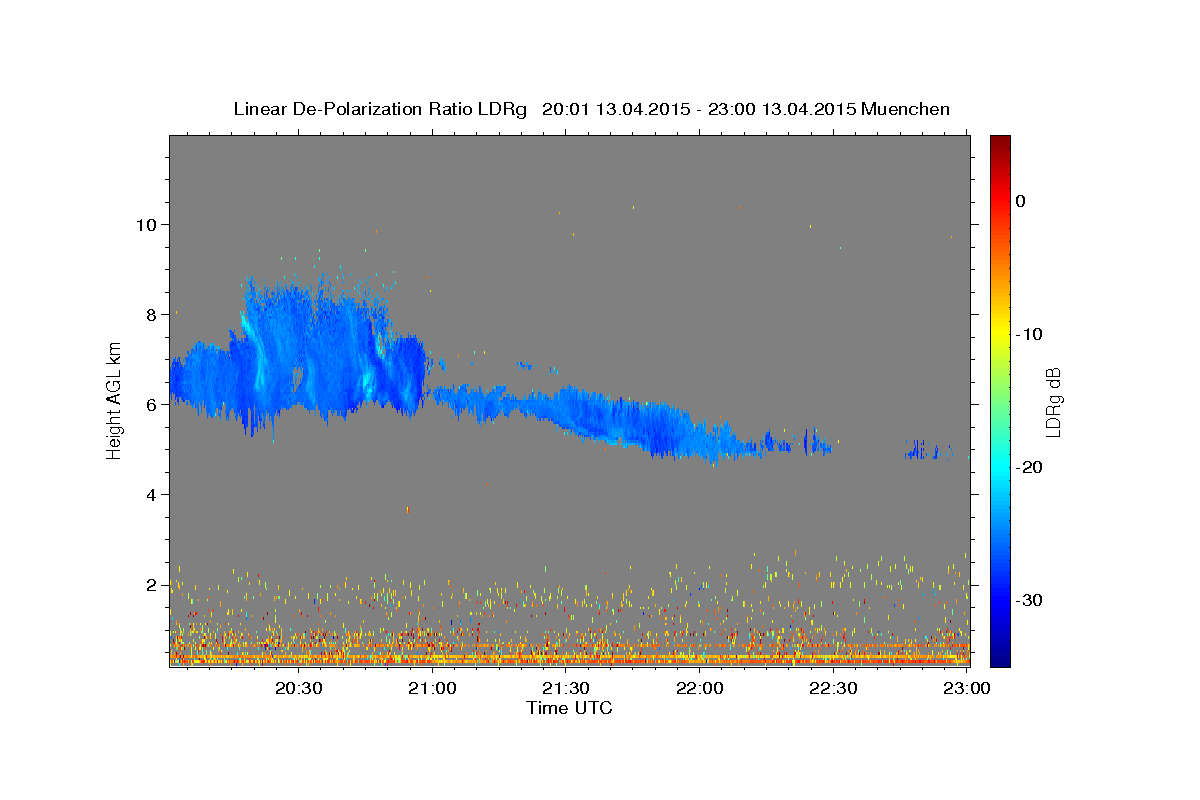The height and width of the screenshot is (800, 1200).
Task: Click the height tick label "10"
Action: click(147, 224)
